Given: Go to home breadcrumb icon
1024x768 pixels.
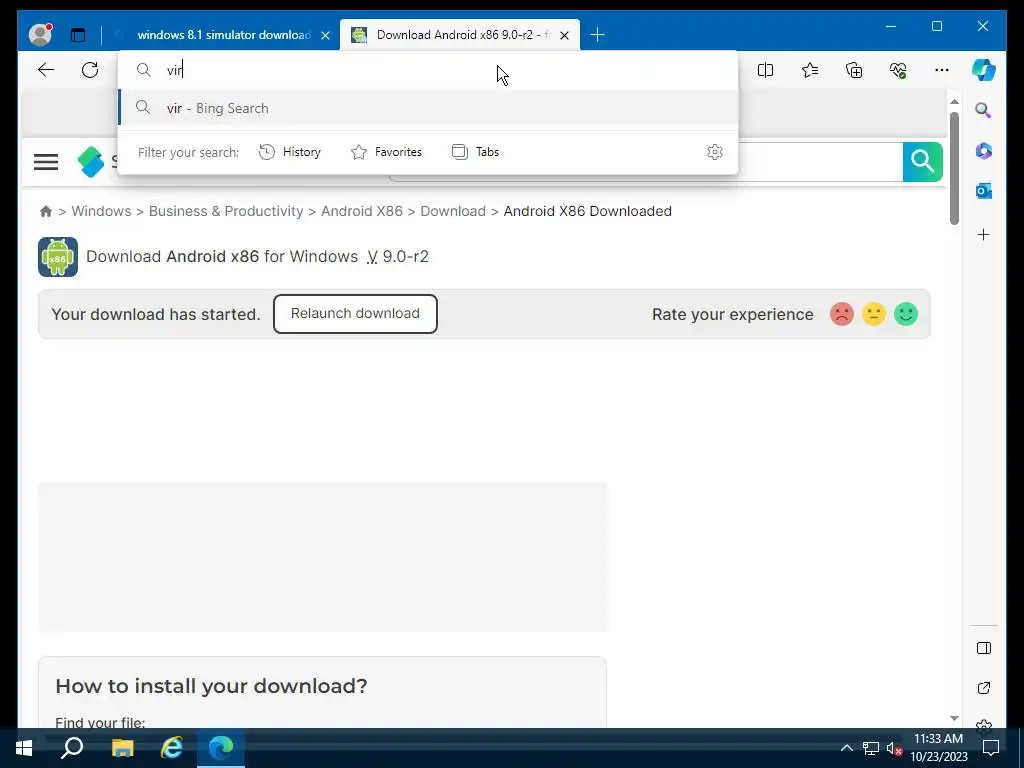Looking at the screenshot, I should pyautogui.click(x=46, y=211).
